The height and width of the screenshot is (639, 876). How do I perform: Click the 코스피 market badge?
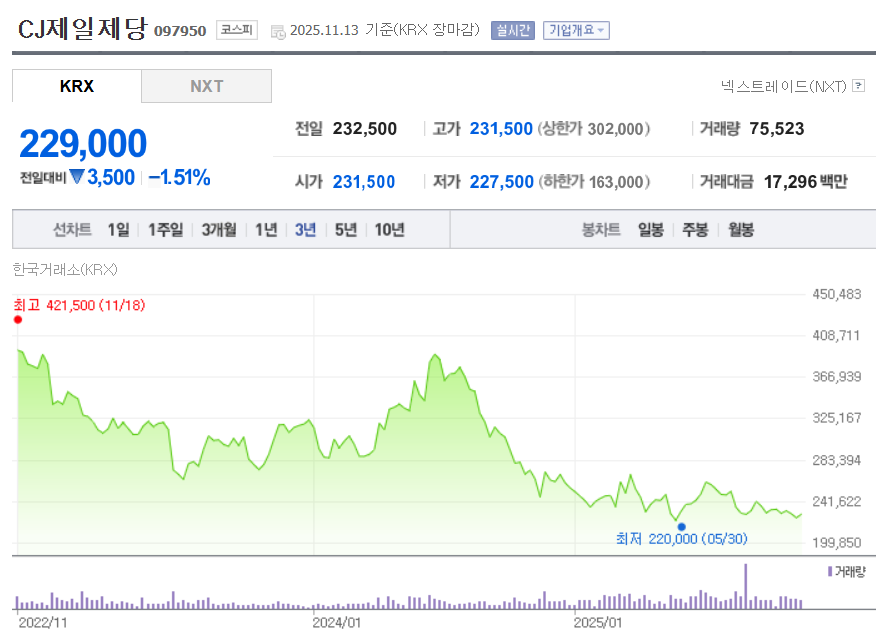pos(237,30)
